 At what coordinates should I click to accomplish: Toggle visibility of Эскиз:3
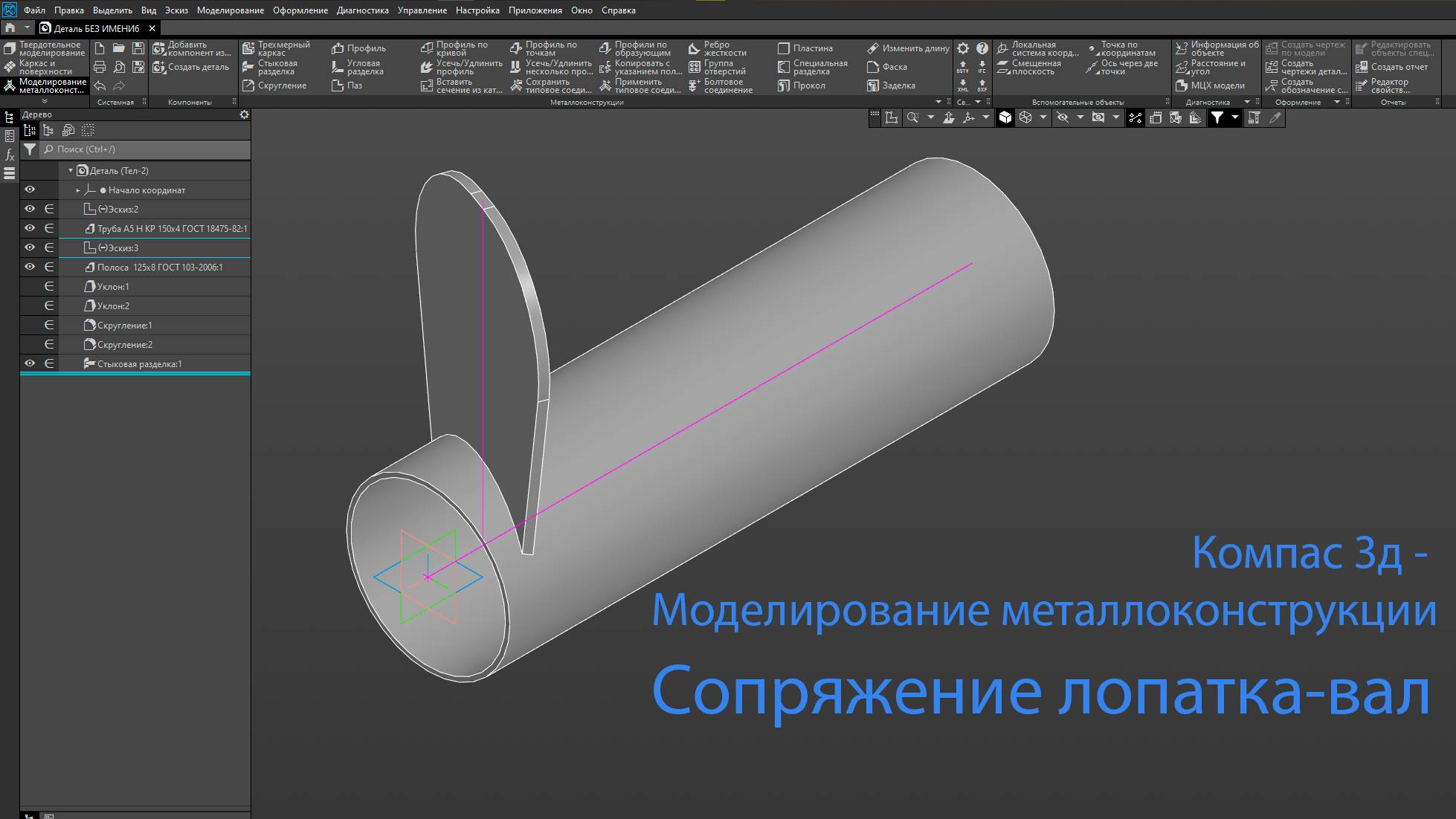pos(30,247)
